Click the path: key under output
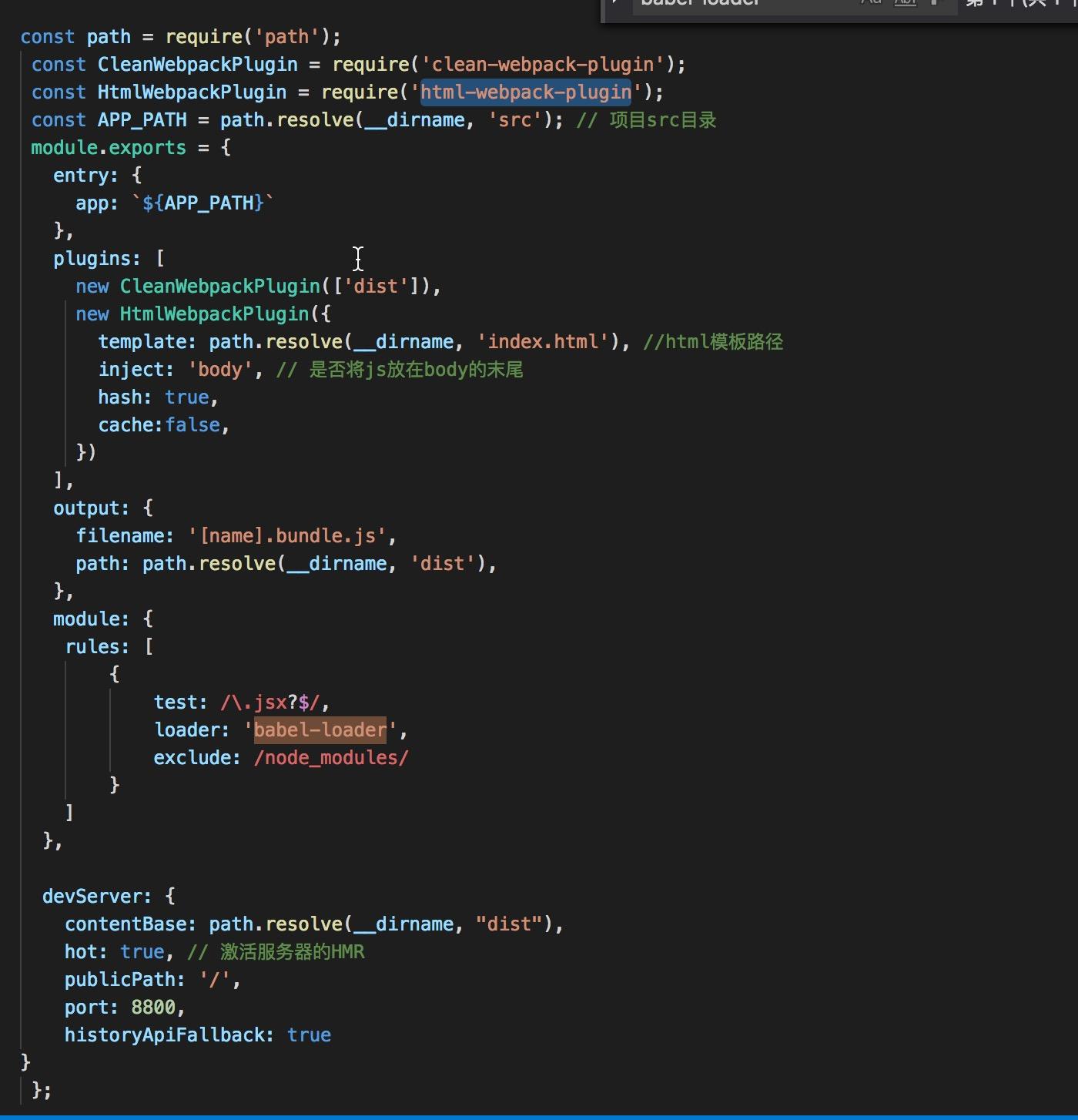 (103, 564)
